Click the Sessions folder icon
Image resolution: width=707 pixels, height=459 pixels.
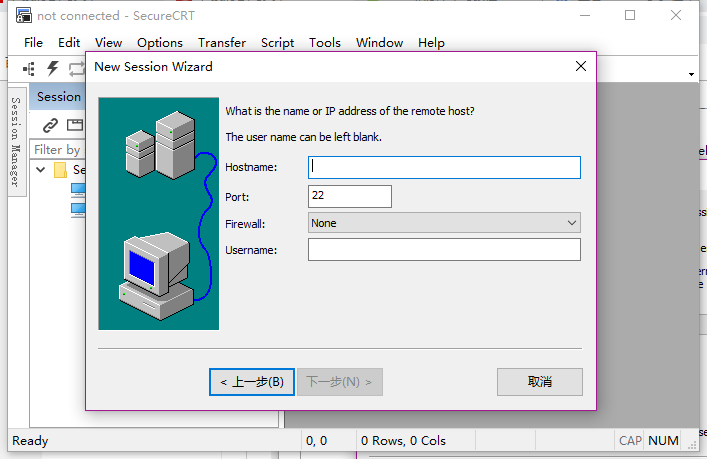click(x=60, y=170)
